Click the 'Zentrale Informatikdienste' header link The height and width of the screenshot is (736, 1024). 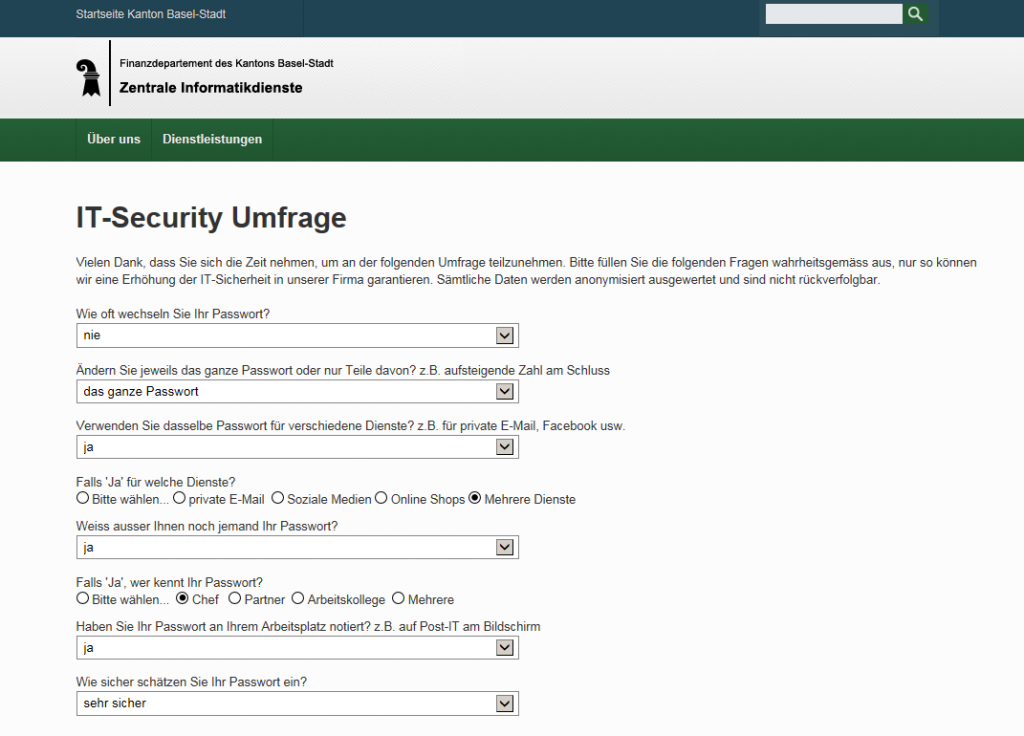(211, 88)
